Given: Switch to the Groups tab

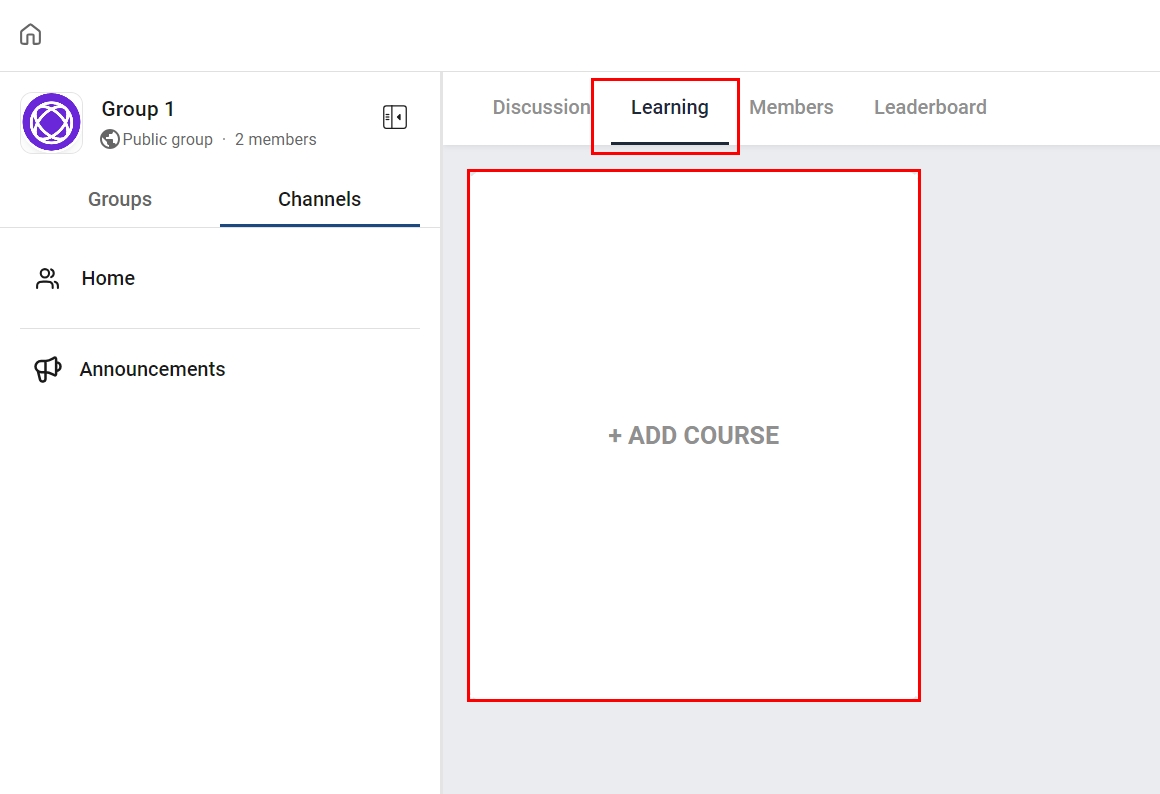Looking at the screenshot, I should [x=120, y=199].
